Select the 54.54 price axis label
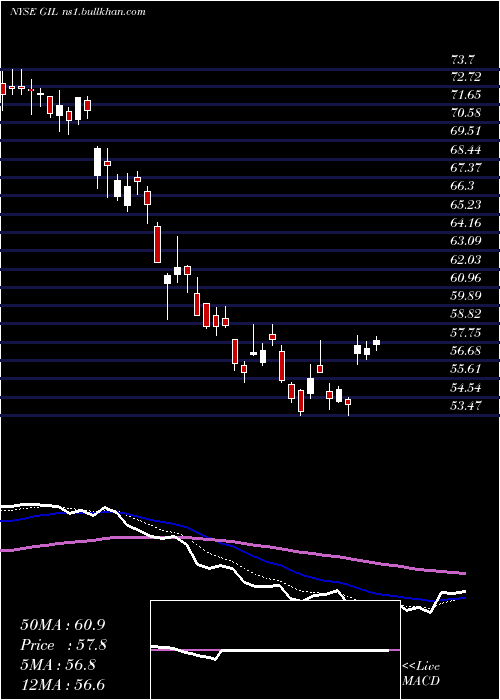Screen dimensions: 500x700 point(467,388)
